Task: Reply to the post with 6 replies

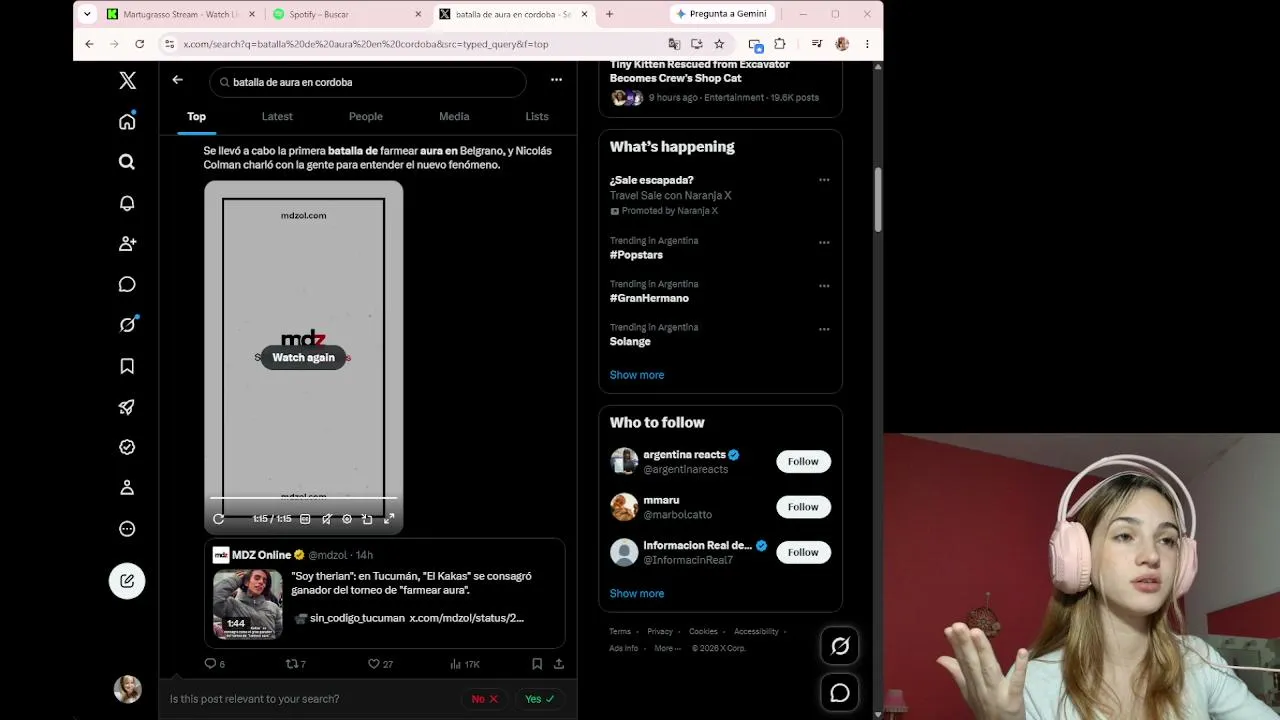Action: 215,664
